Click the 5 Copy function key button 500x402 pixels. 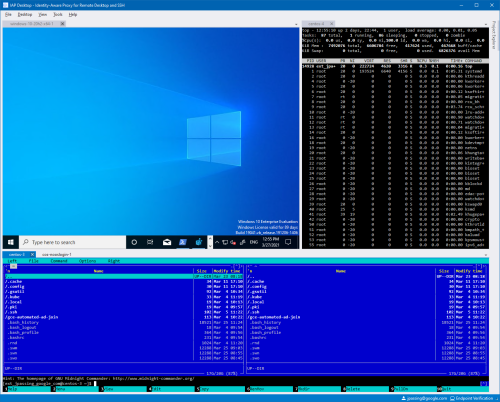coord(220,389)
